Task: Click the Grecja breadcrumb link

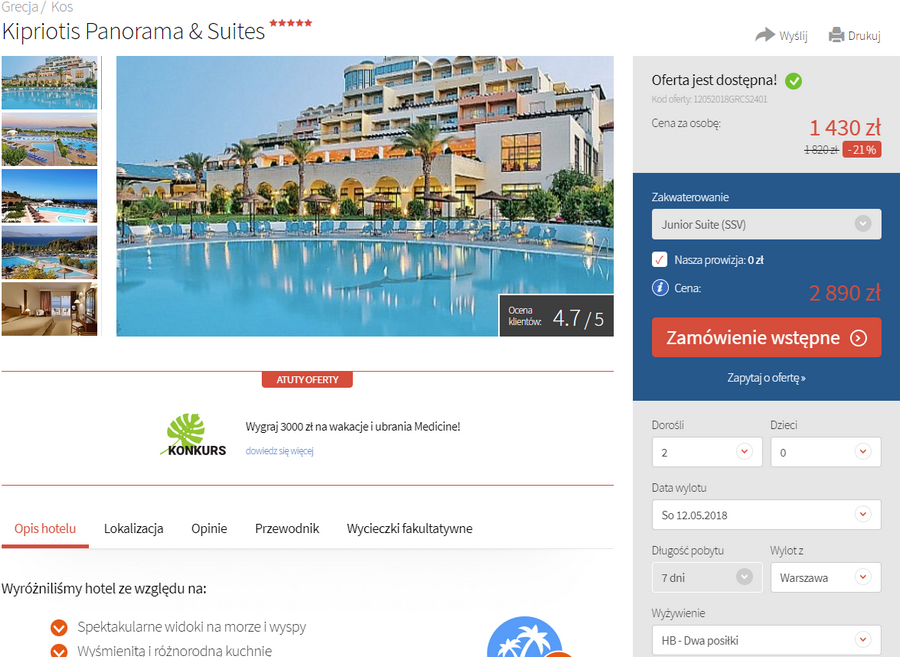Action: tap(20, 7)
